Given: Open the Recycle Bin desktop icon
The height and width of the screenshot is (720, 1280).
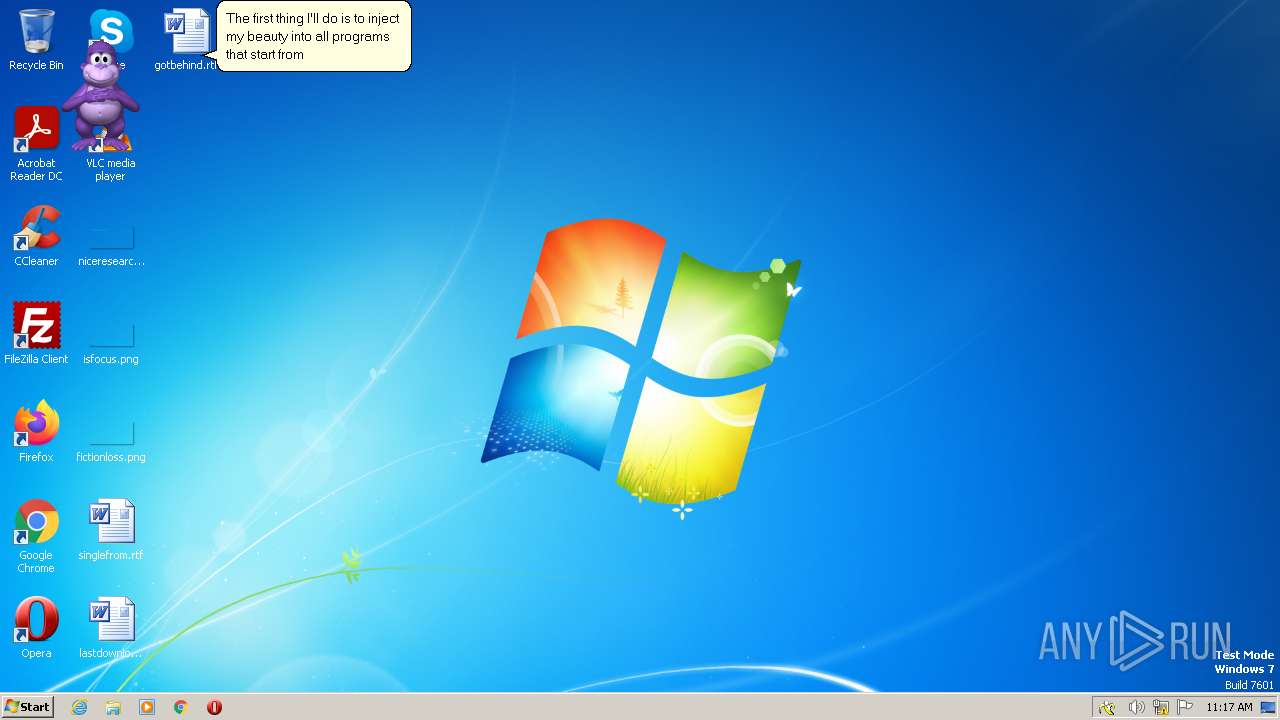Looking at the screenshot, I should [x=36, y=40].
